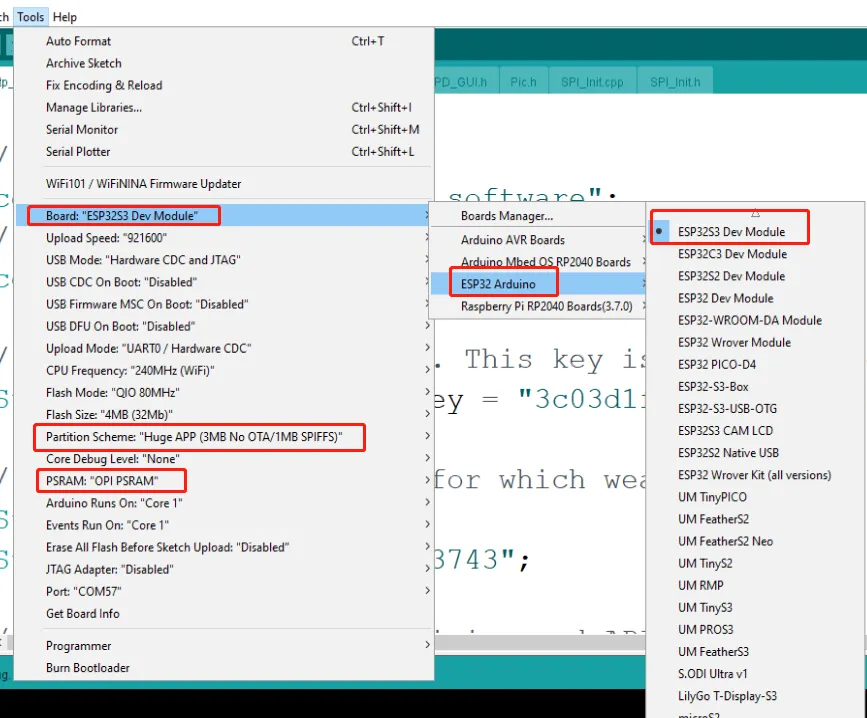867x718 pixels.
Task: Open the Help menu
Action: coord(65,17)
